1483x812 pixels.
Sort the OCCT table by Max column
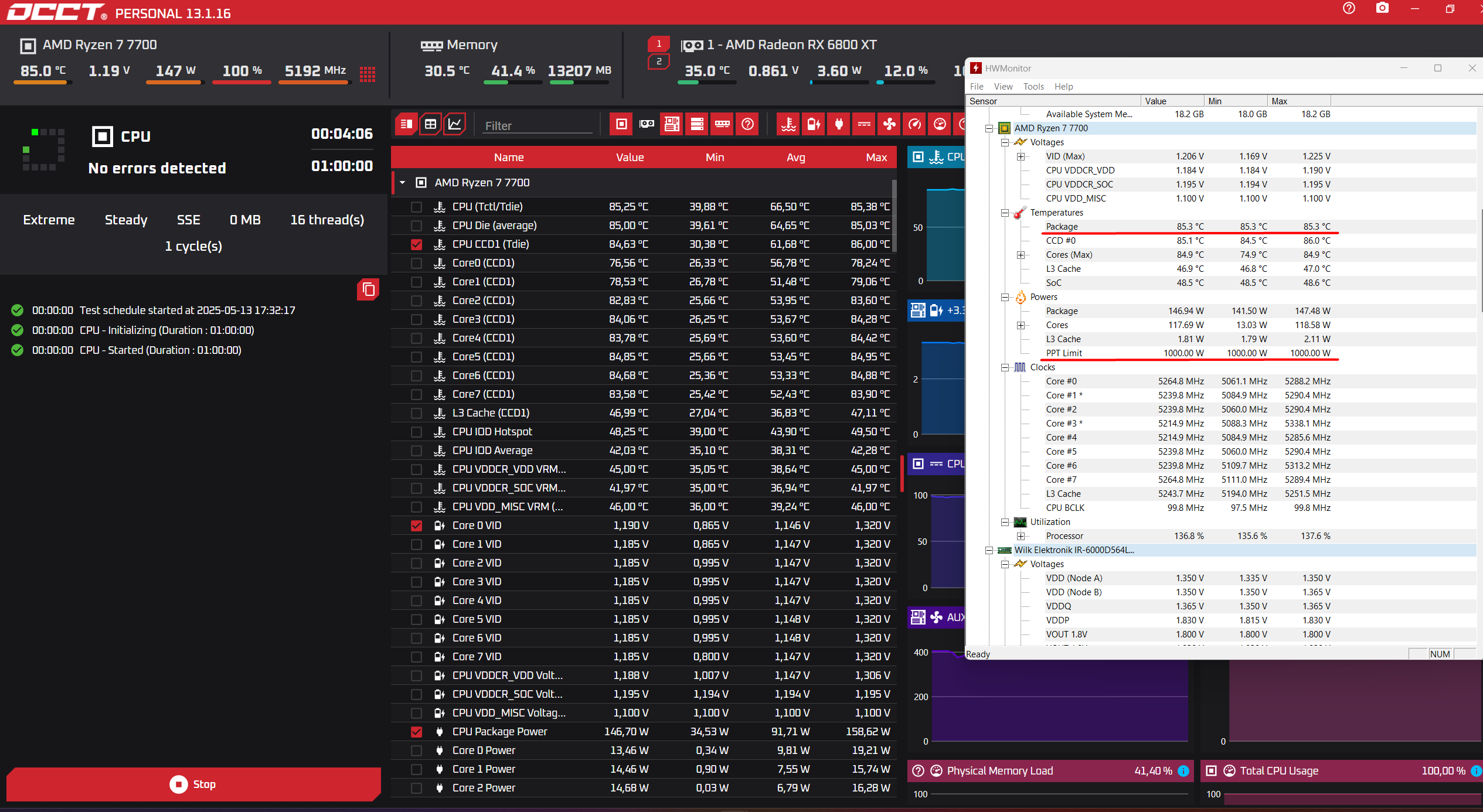(876, 157)
